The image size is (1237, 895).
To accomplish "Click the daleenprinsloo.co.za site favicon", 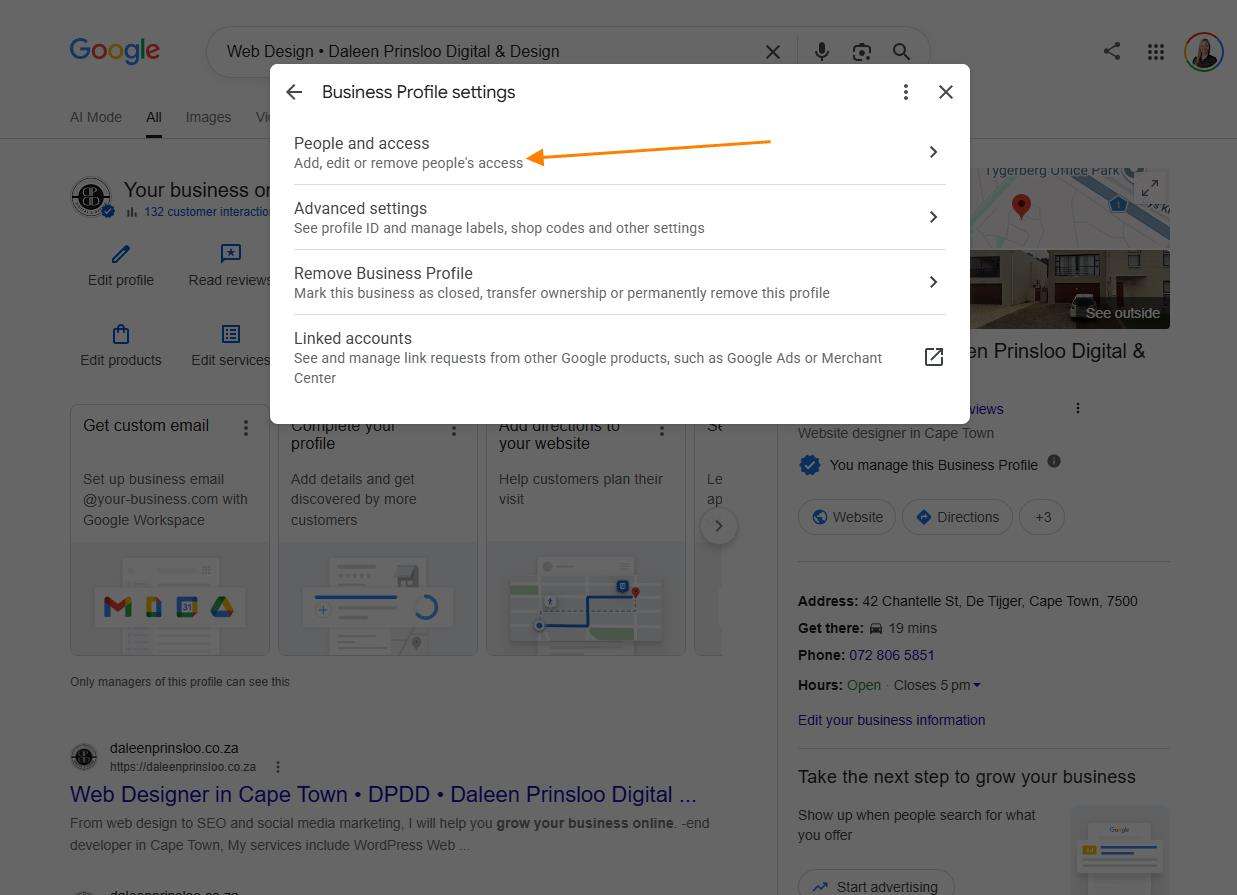I will (84, 757).
